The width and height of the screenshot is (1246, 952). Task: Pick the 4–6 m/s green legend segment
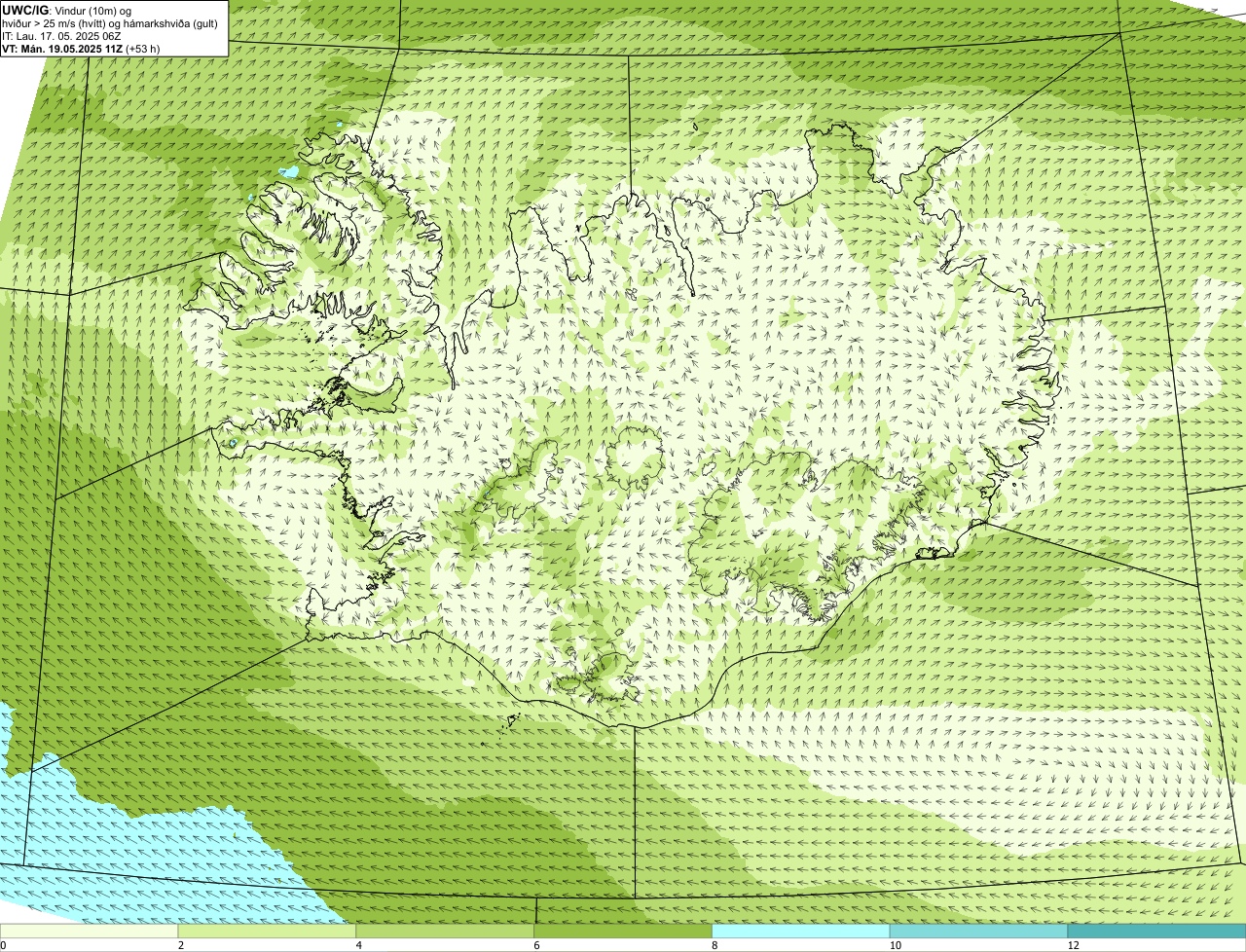[x=446, y=931]
